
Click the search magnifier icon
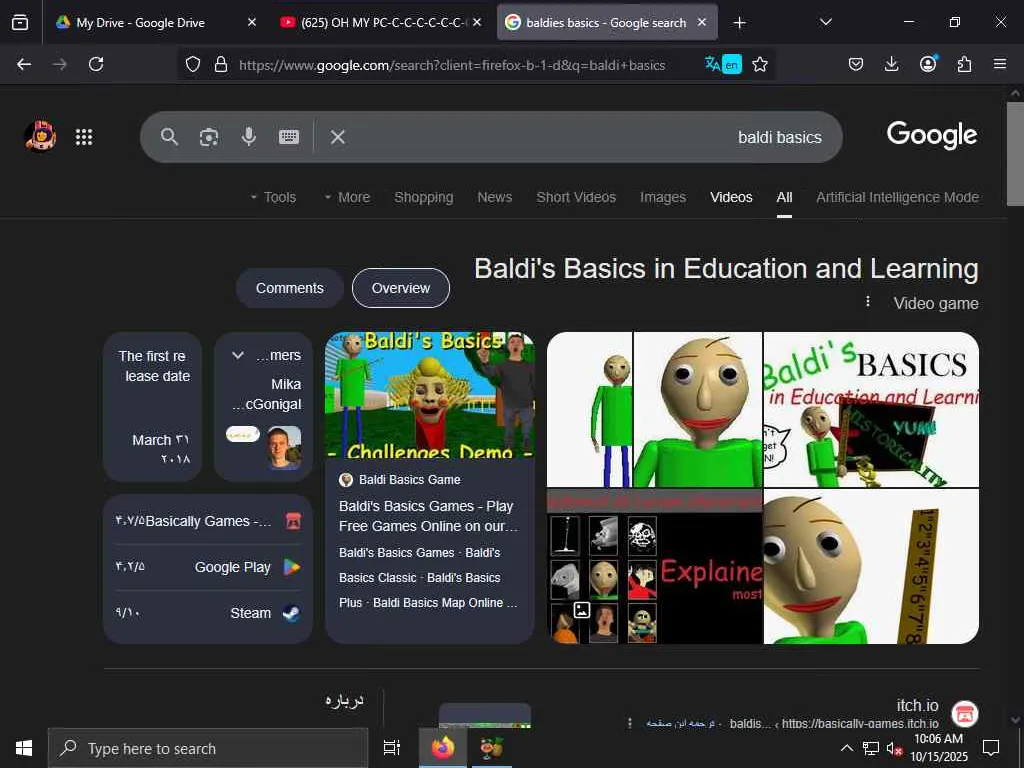click(169, 136)
